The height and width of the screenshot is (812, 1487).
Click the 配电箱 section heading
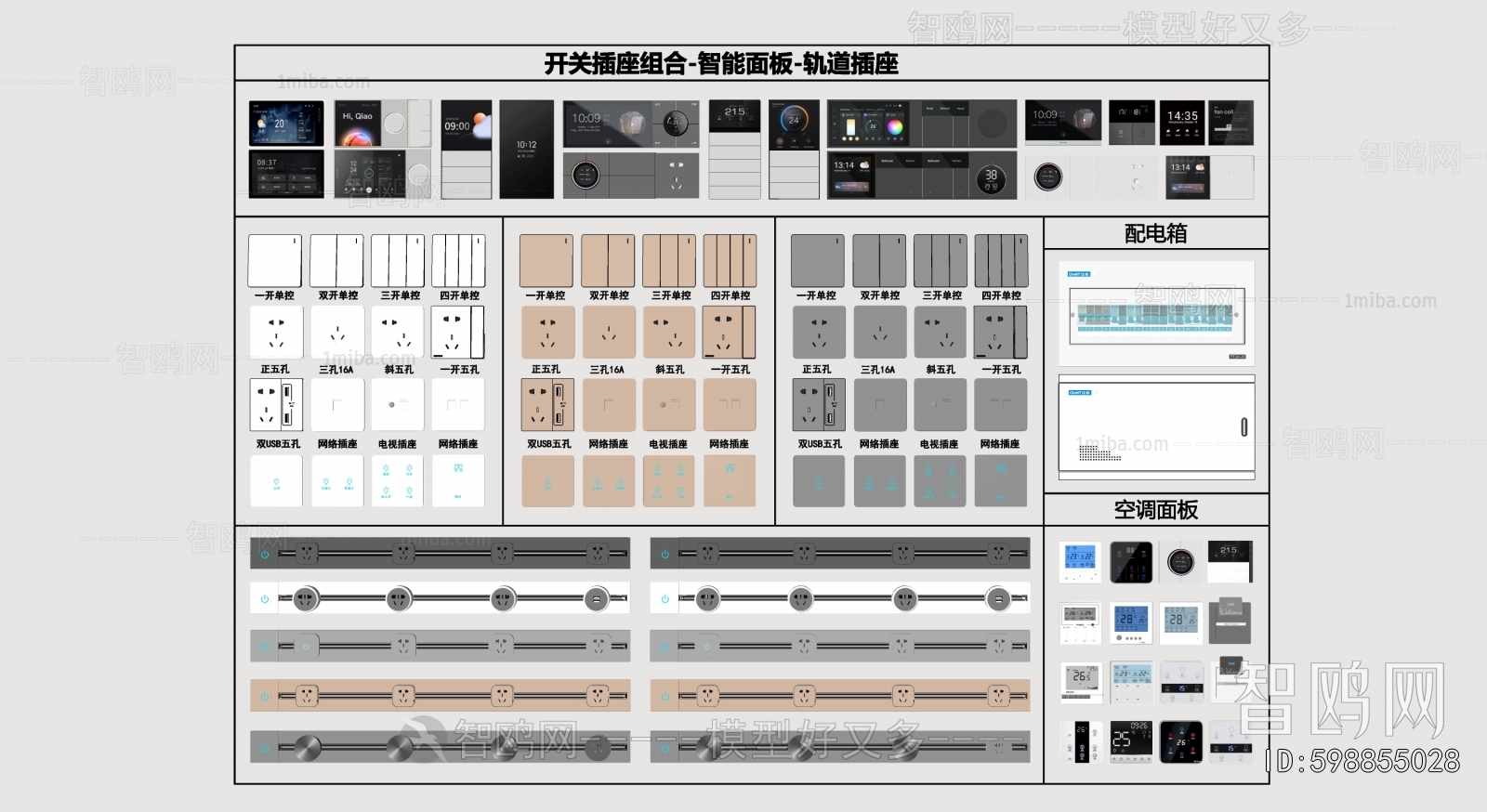pyautogui.click(x=1155, y=233)
